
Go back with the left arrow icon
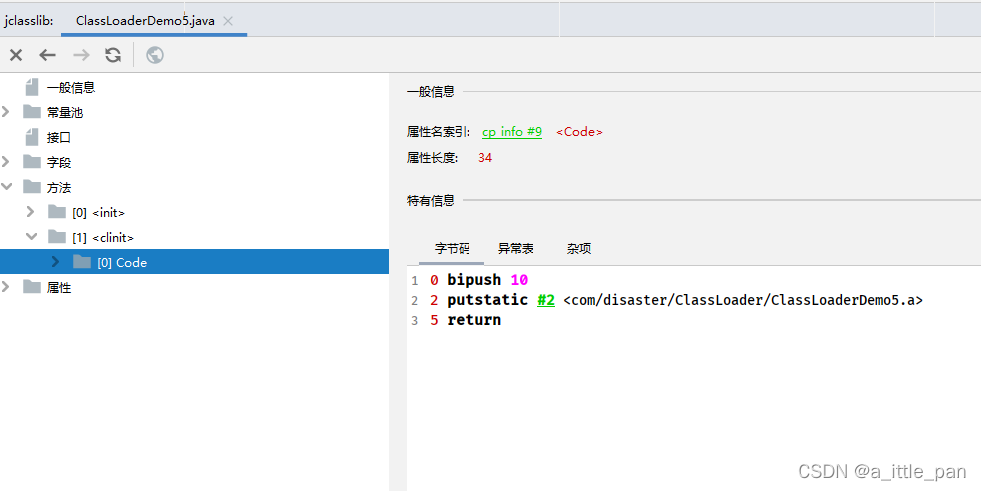coord(48,55)
